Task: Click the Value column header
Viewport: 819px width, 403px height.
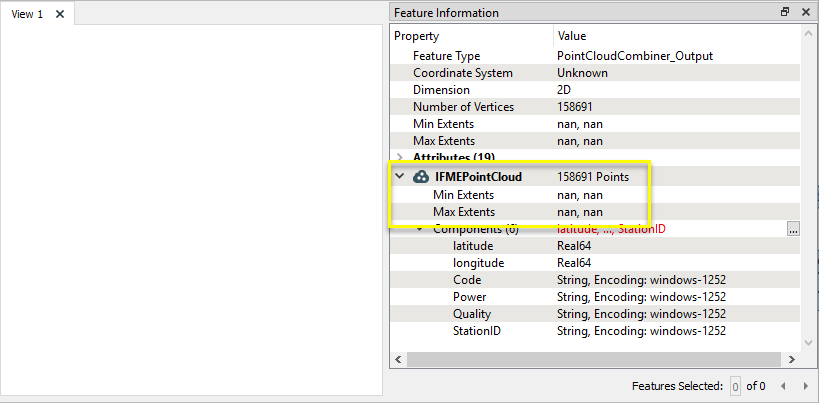Action: 676,36
